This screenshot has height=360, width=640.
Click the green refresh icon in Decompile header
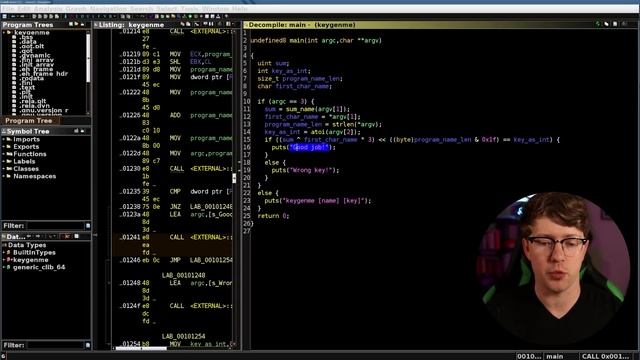pos(598,24)
